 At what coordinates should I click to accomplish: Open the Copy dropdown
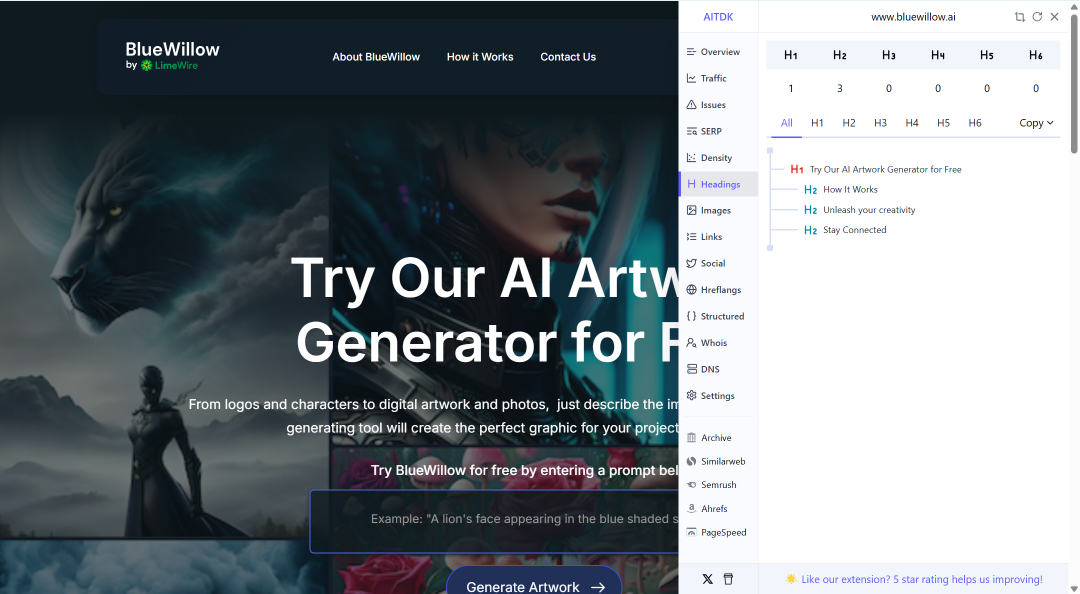pyautogui.click(x=1036, y=123)
